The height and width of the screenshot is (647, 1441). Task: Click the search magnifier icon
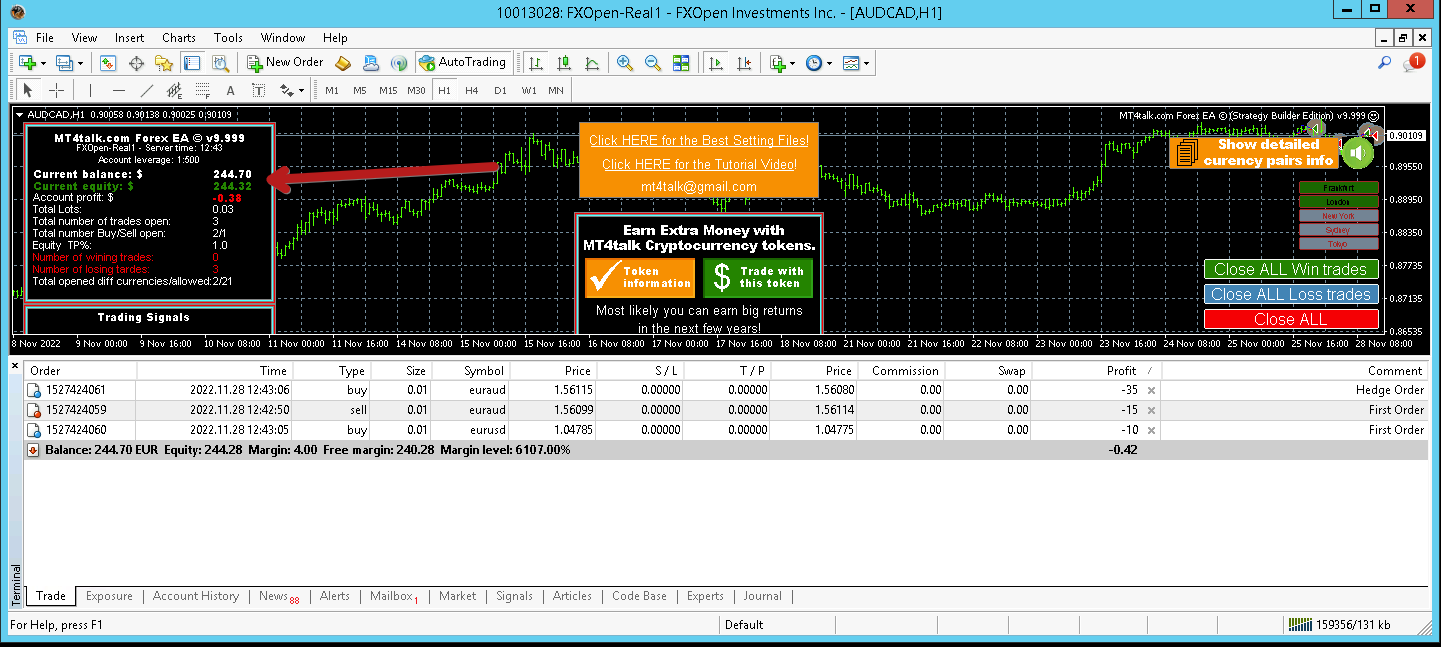coord(1385,62)
